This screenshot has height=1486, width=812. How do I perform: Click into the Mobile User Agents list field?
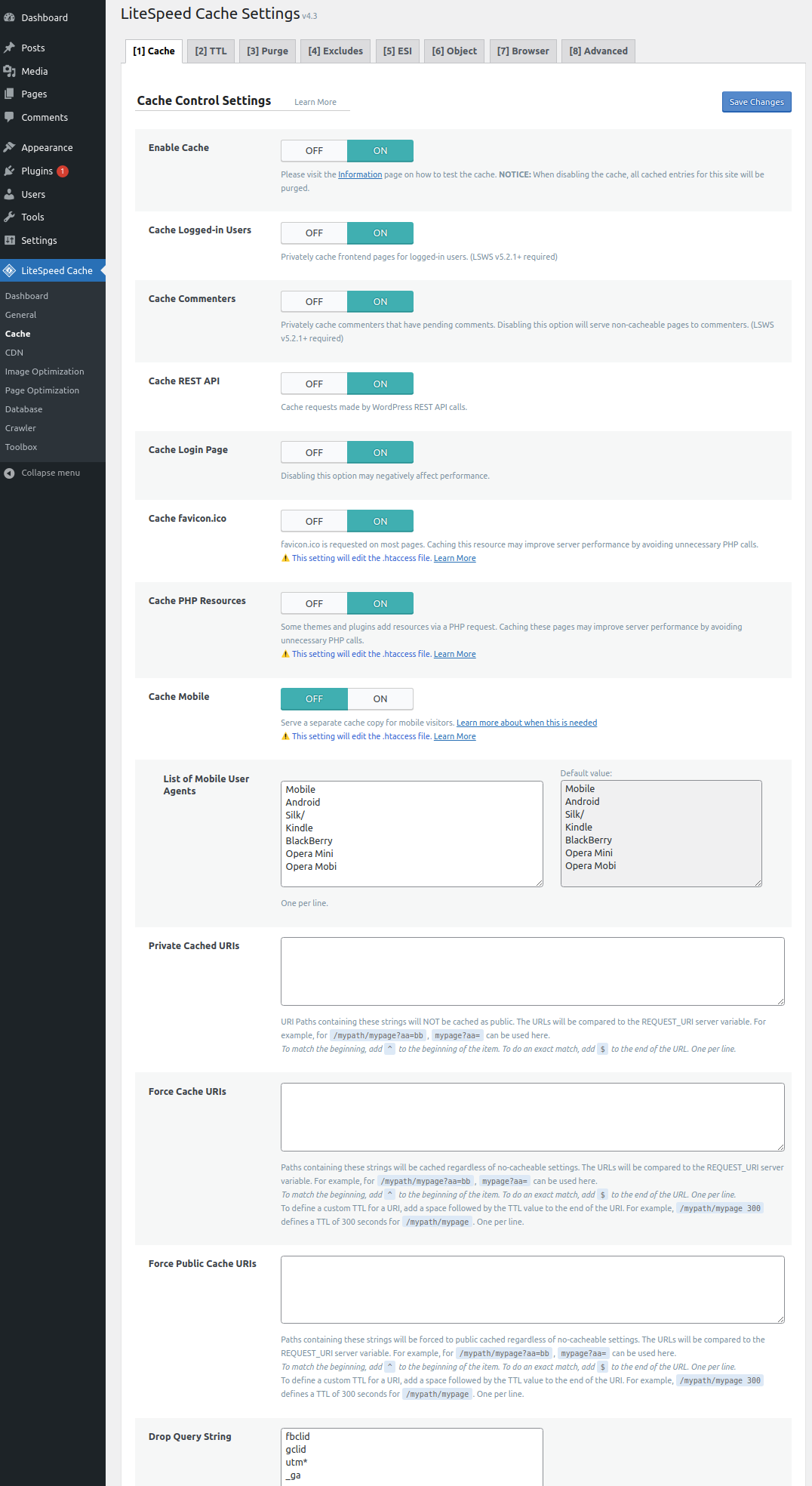[x=412, y=834]
